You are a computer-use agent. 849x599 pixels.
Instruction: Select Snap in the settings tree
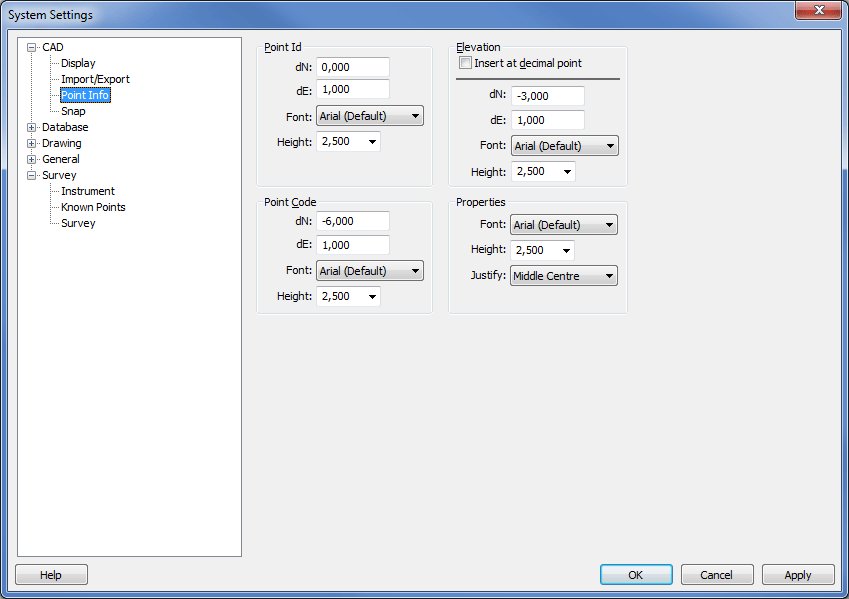(73, 111)
